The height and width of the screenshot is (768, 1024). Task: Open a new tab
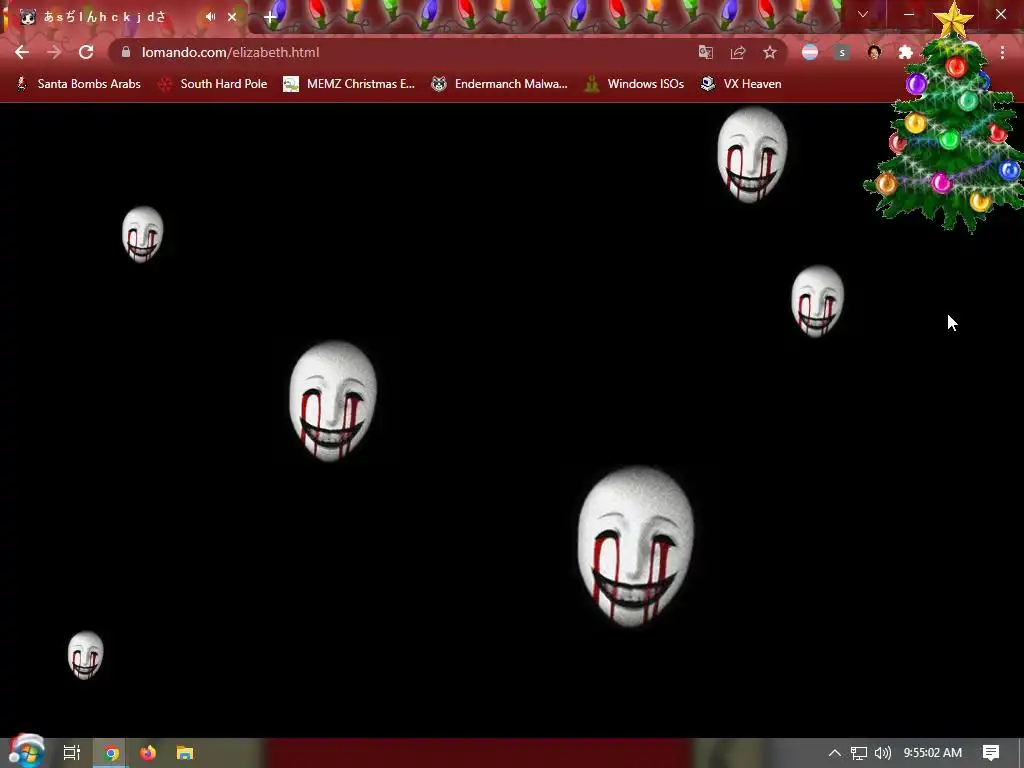[x=270, y=17]
